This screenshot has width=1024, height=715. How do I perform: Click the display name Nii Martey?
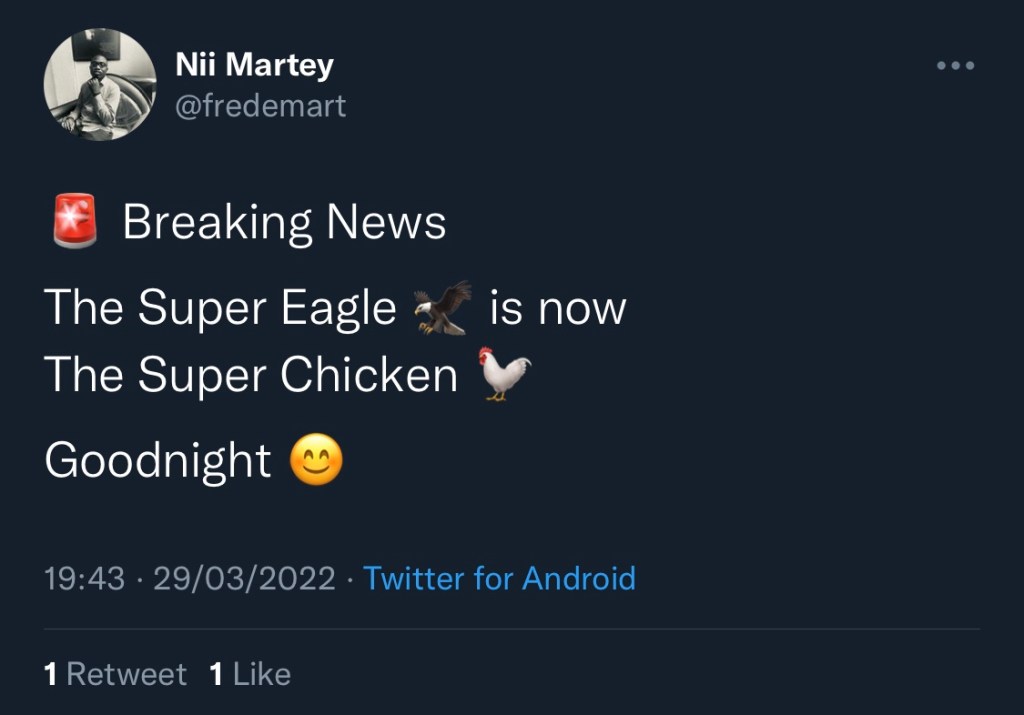(x=254, y=65)
